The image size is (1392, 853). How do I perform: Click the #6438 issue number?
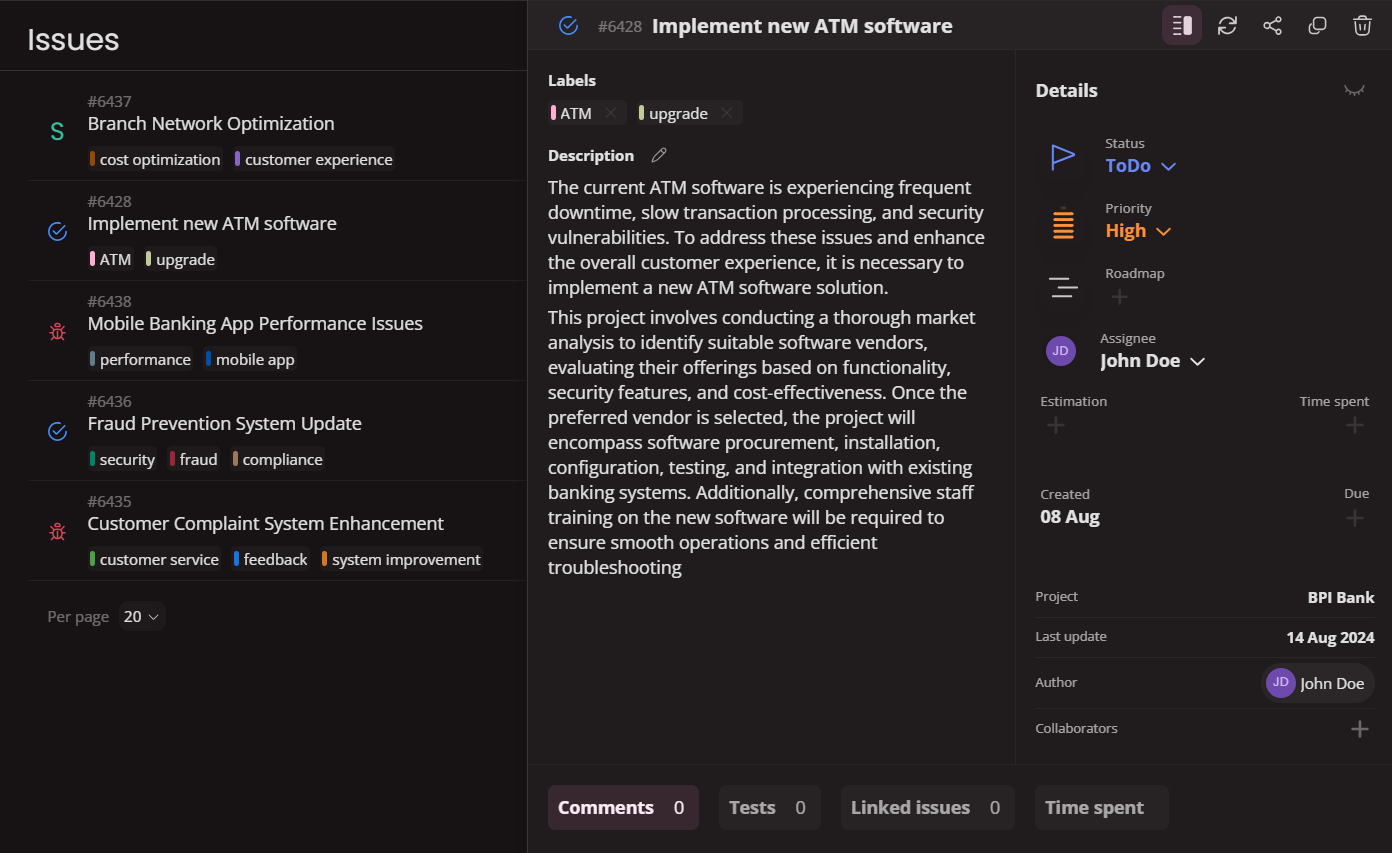pos(109,302)
